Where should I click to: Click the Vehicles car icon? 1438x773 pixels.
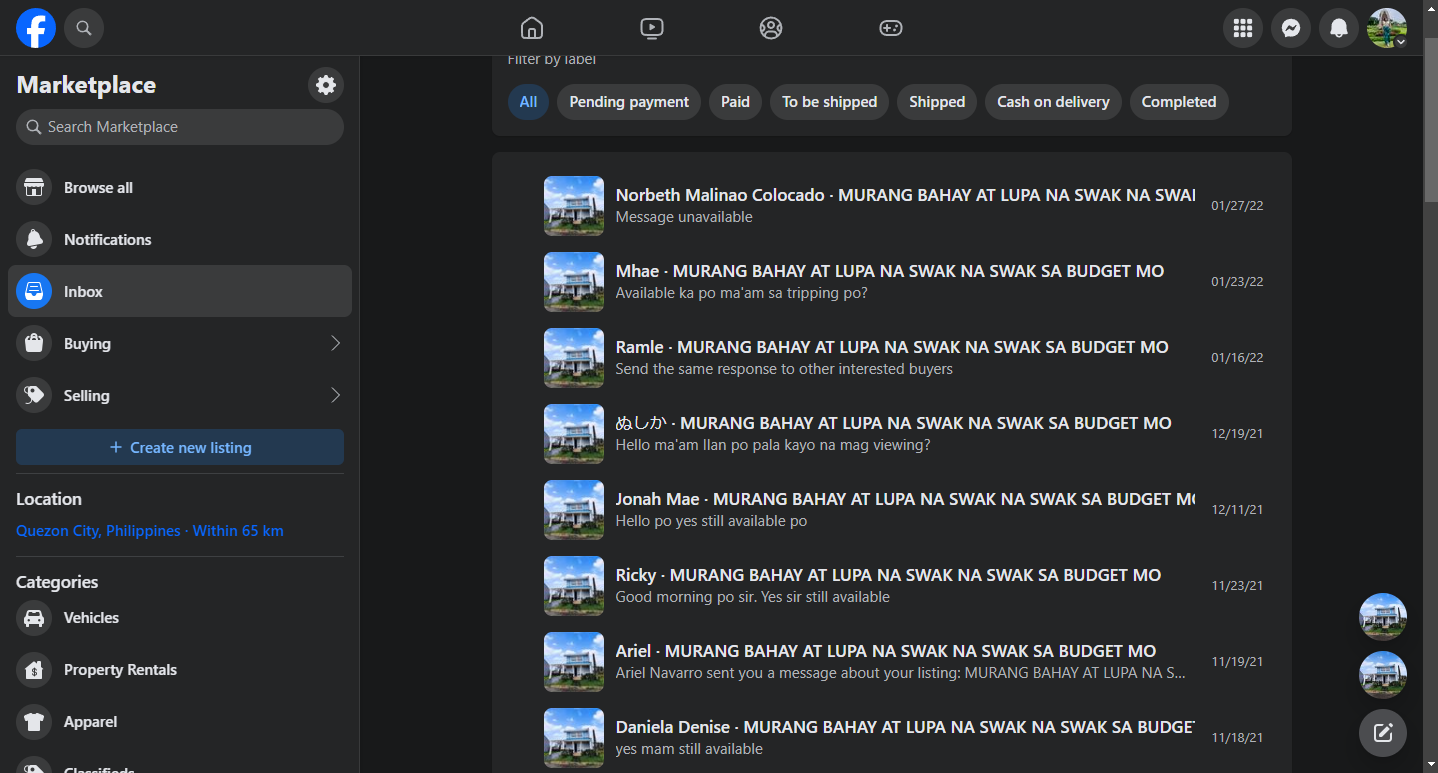pos(34,617)
